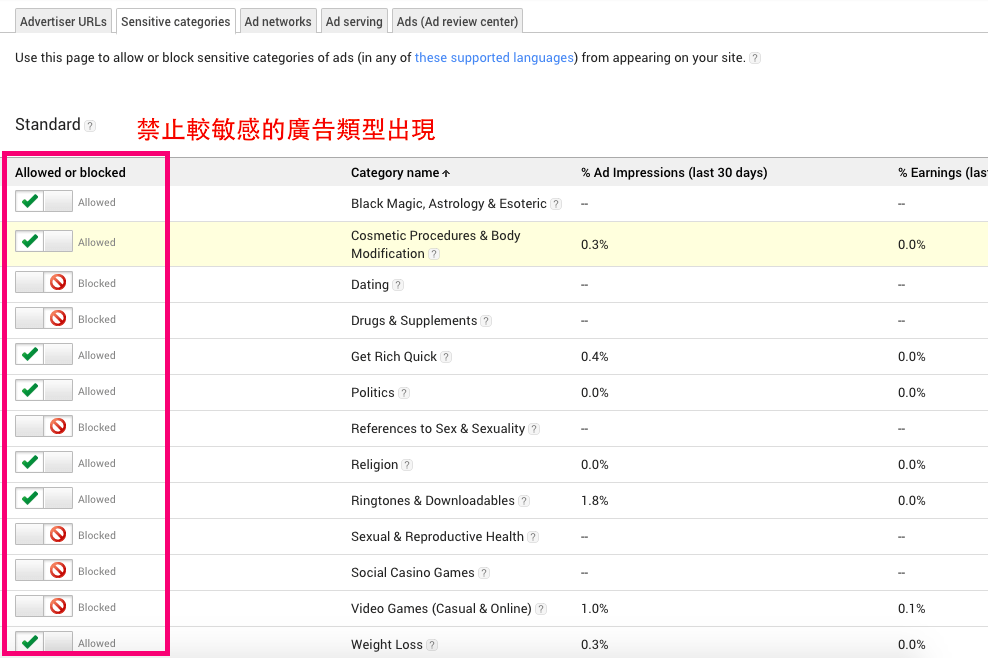Block the Religion ad category

coord(44,462)
